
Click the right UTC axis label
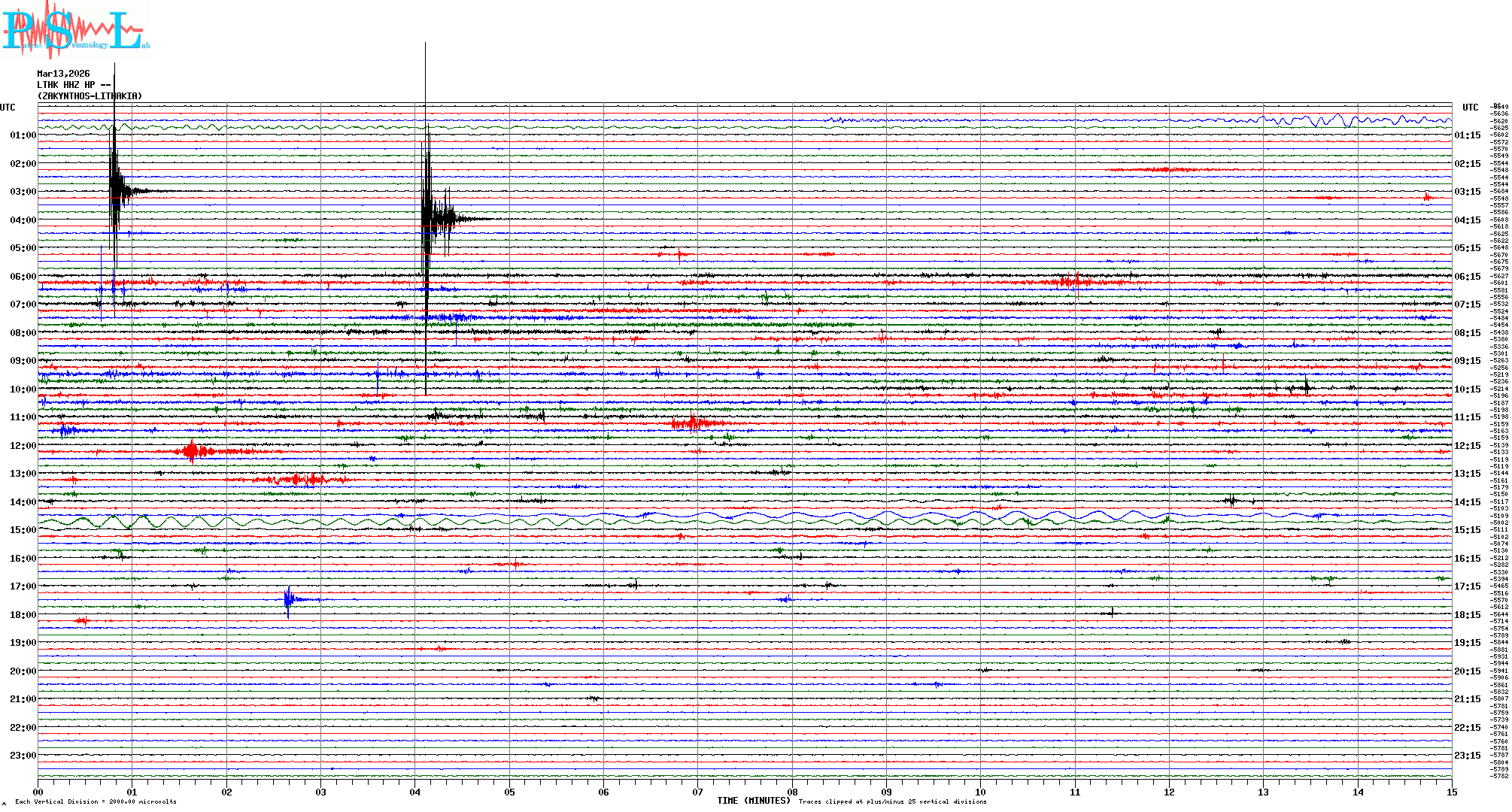[1470, 108]
